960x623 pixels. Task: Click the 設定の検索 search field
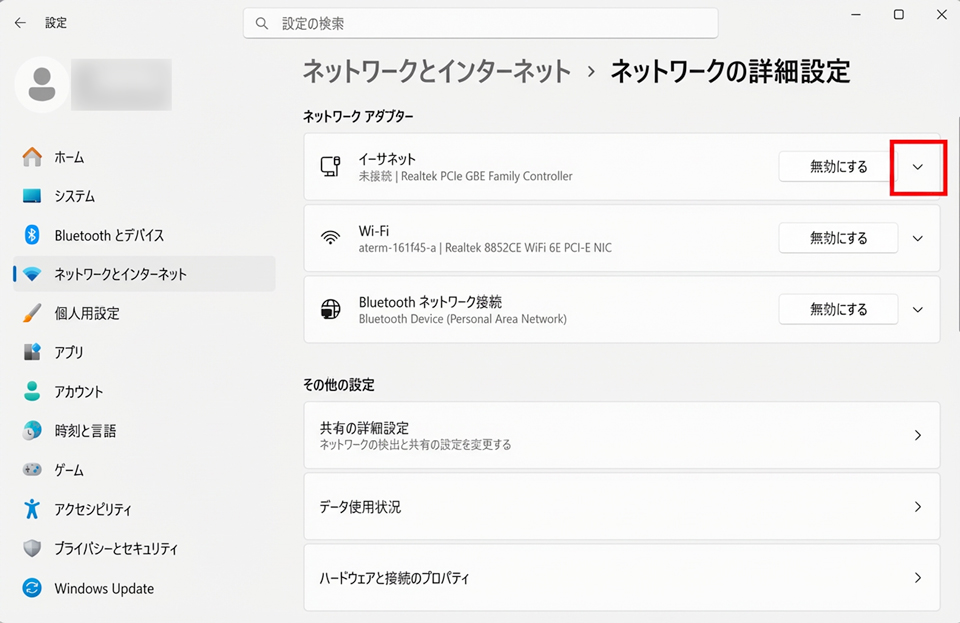coord(480,22)
